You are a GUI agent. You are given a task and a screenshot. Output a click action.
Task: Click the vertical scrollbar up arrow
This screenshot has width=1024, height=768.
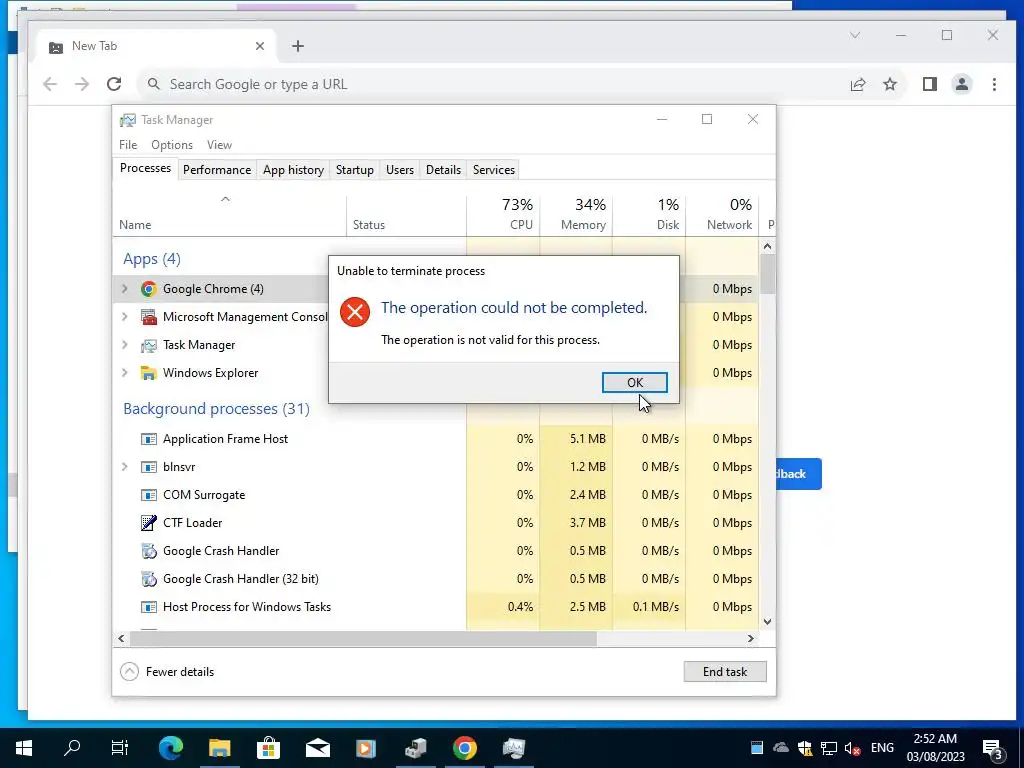point(767,246)
